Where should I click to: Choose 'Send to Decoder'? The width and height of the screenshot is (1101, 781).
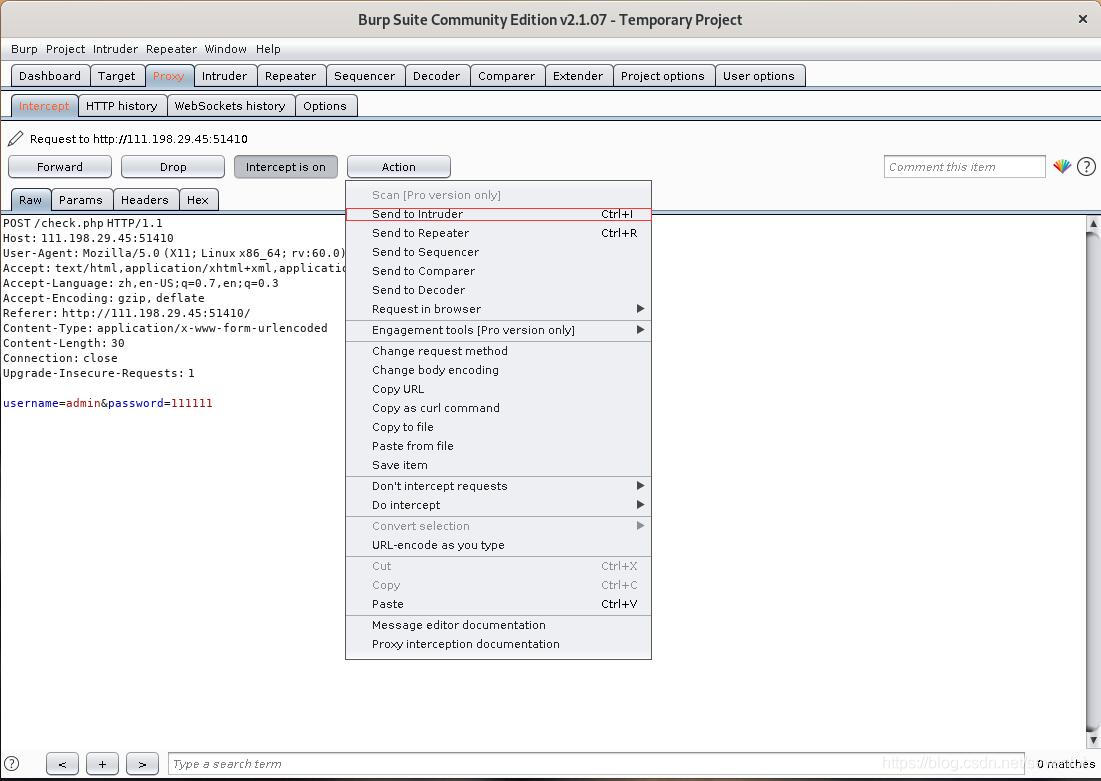click(x=499, y=290)
